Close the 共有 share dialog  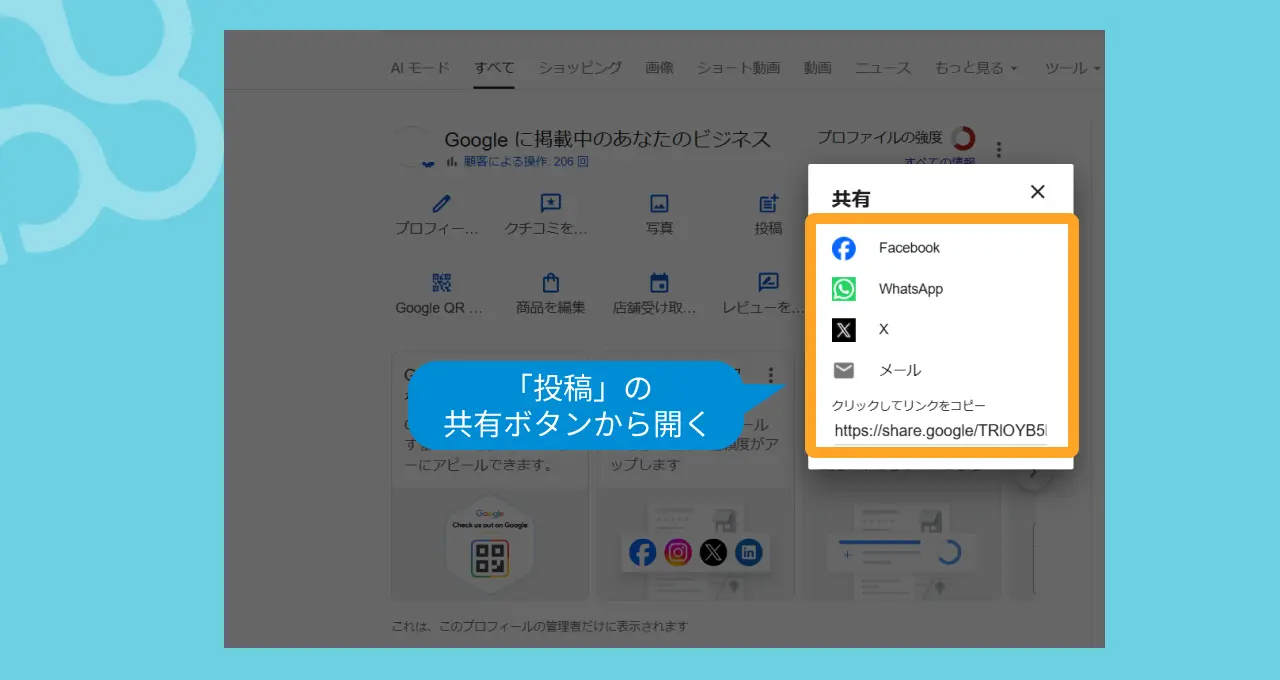click(x=1038, y=192)
